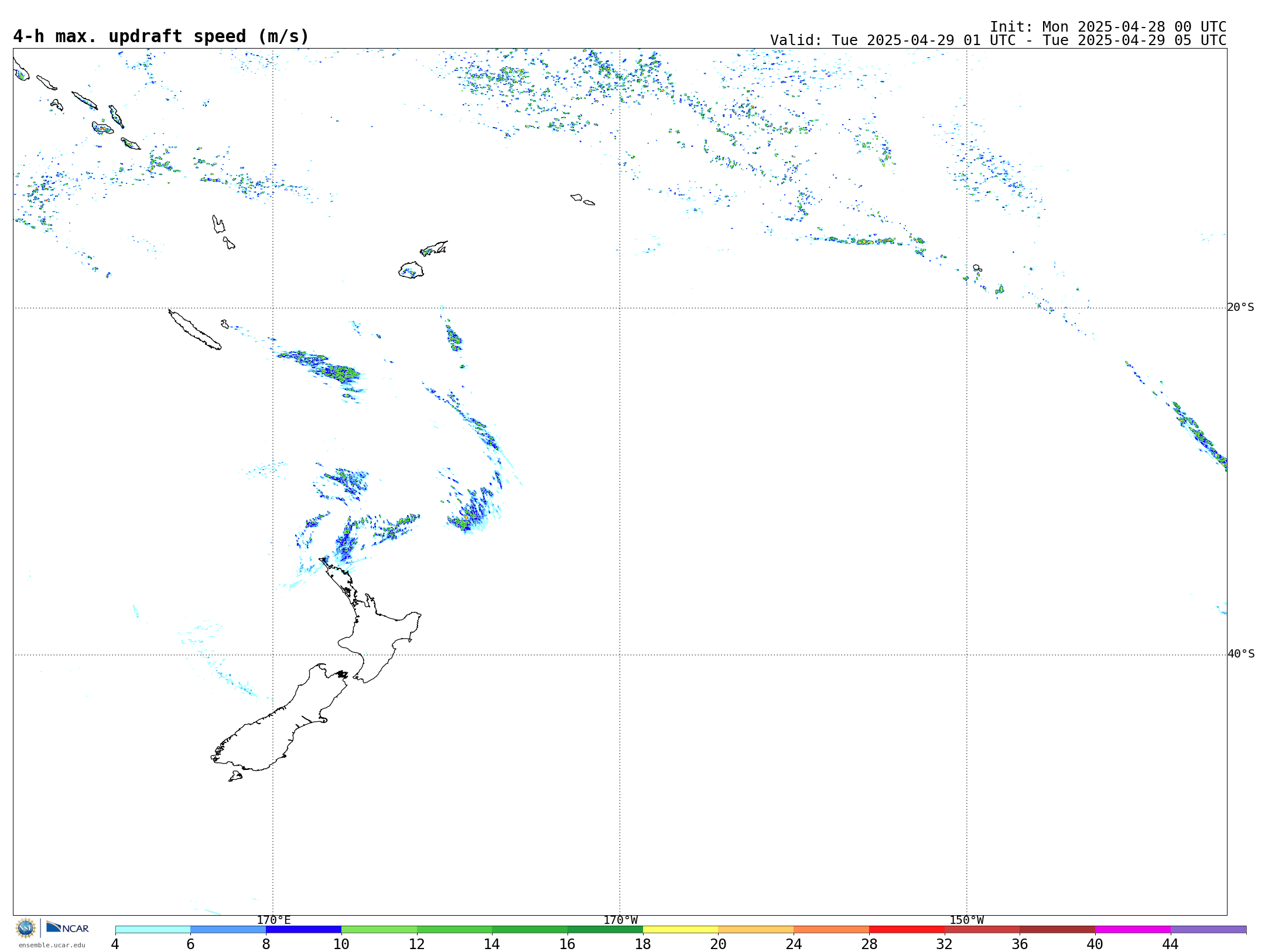Open the ensemble.ucar.edu link text
This screenshot has width=1265, height=952.
[52, 945]
